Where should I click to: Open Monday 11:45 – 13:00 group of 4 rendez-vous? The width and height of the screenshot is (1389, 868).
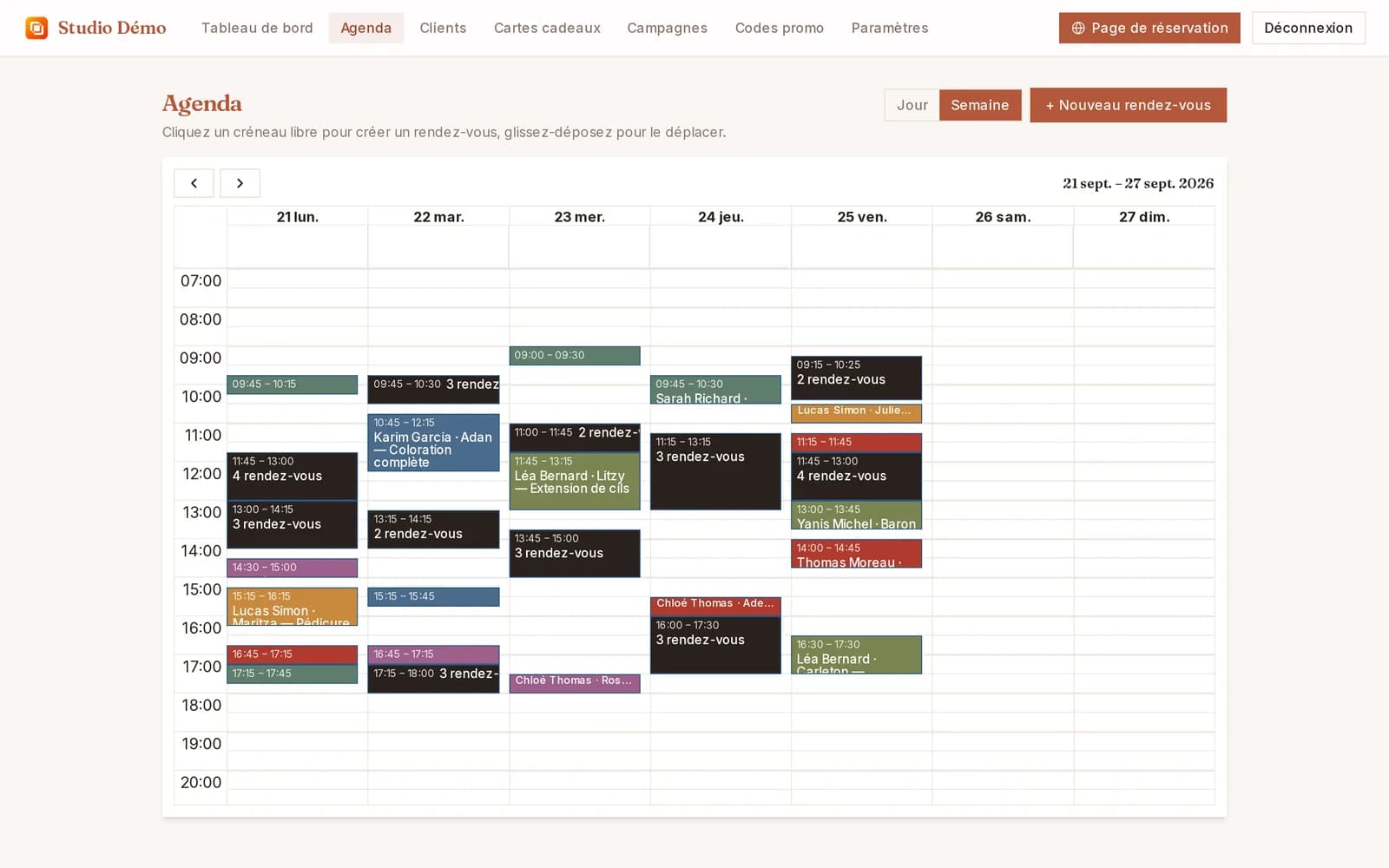click(x=293, y=477)
